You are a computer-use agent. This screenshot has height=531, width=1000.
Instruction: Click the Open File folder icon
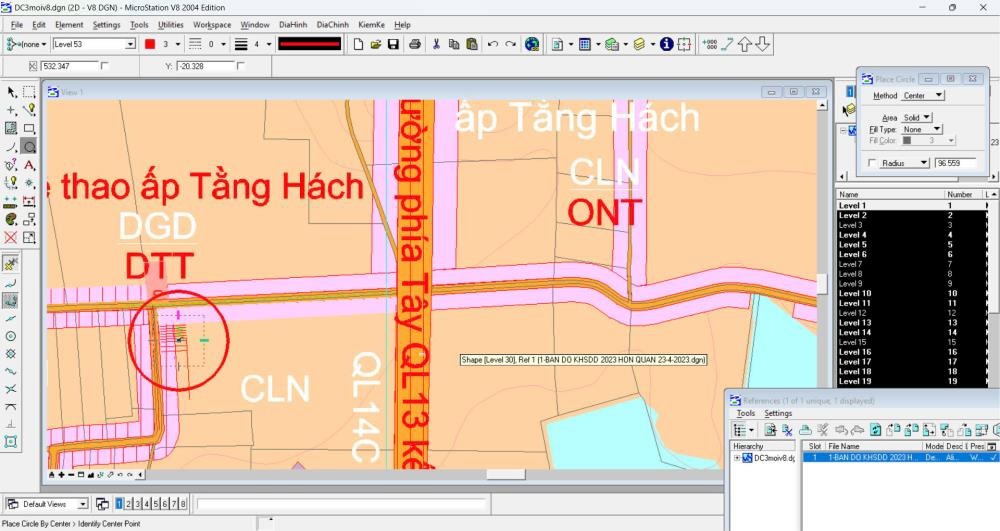(x=376, y=44)
